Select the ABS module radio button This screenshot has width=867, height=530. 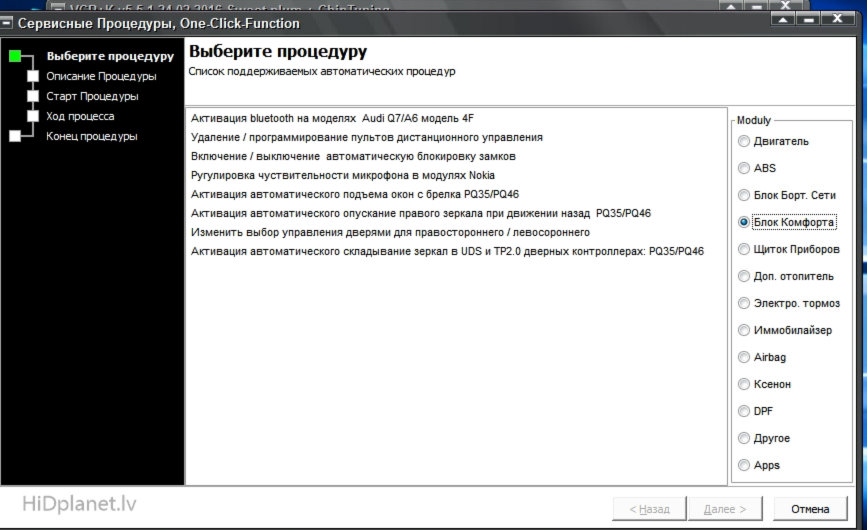click(744, 168)
